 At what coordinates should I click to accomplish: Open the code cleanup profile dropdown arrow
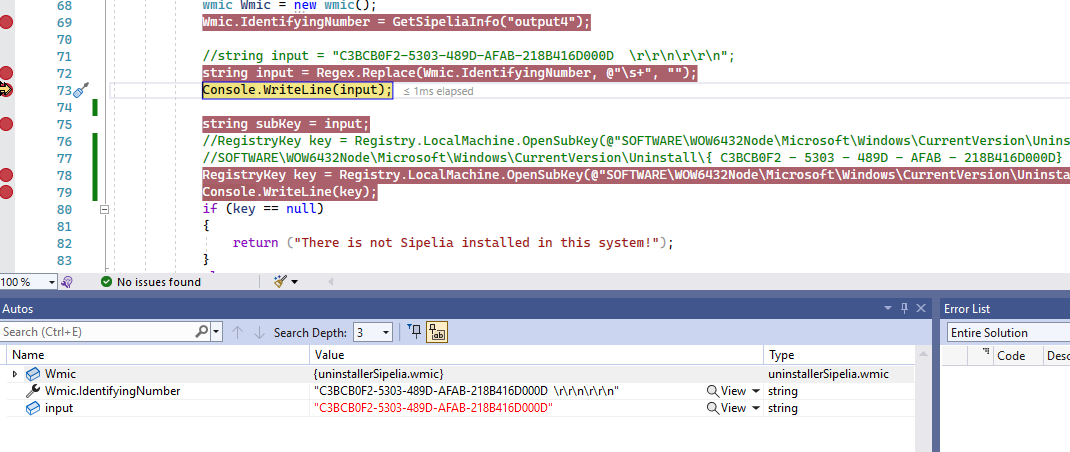(294, 281)
